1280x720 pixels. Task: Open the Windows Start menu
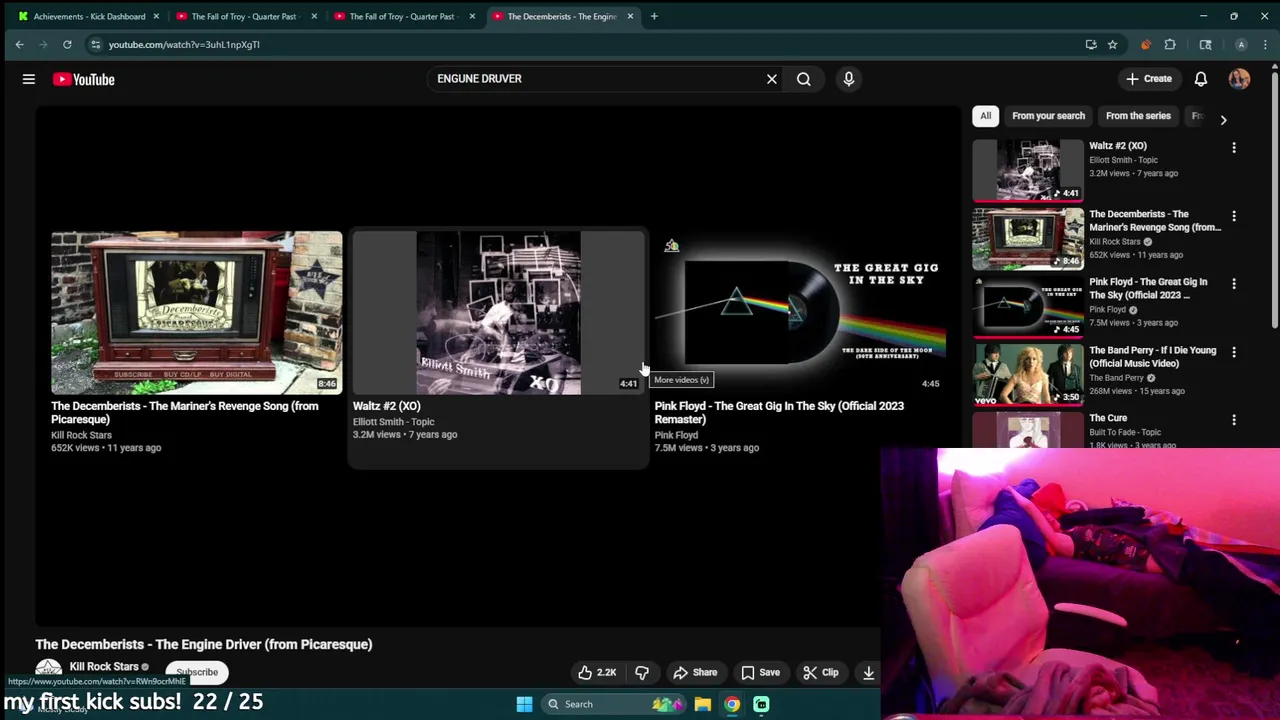click(x=524, y=704)
